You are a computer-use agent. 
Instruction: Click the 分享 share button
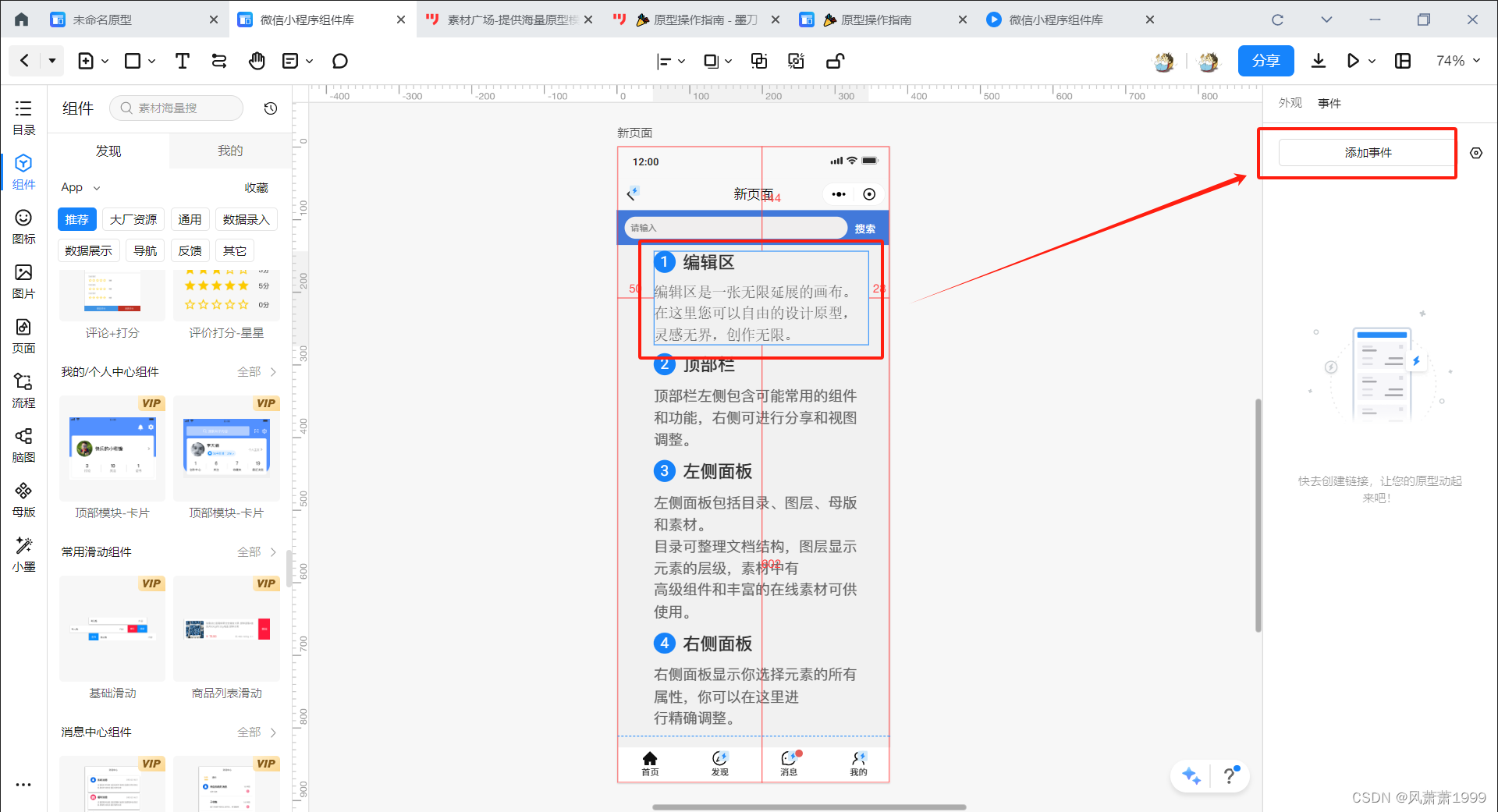click(1265, 61)
